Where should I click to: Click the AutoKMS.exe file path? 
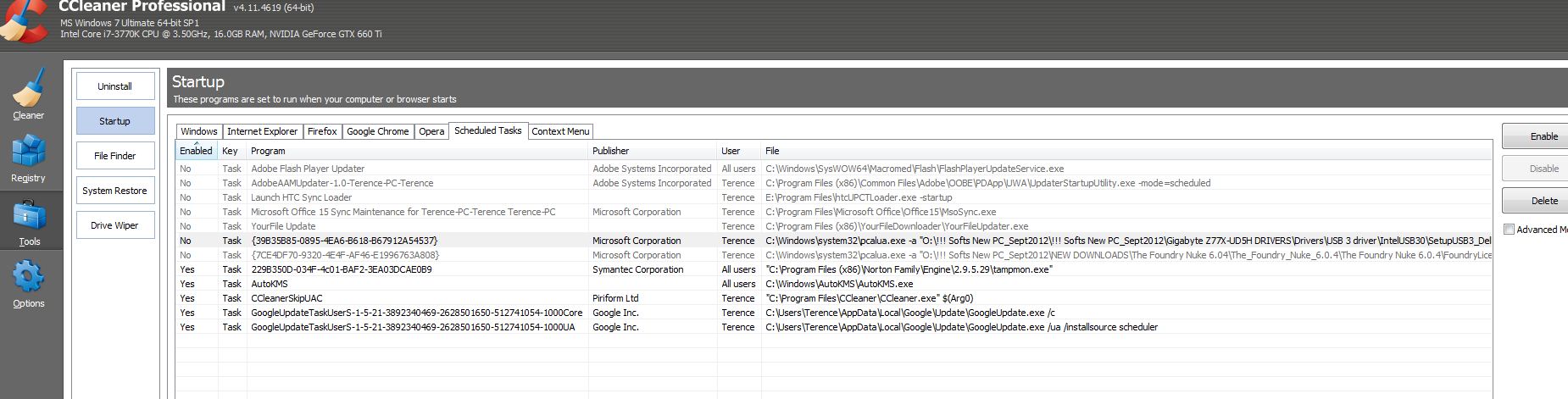(x=839, y=284)
